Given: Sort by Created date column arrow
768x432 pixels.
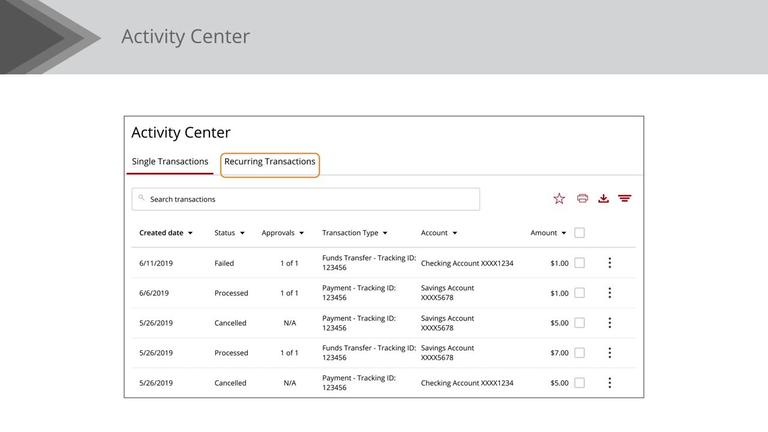Looking at the screenshot, I should click(190, 233).
